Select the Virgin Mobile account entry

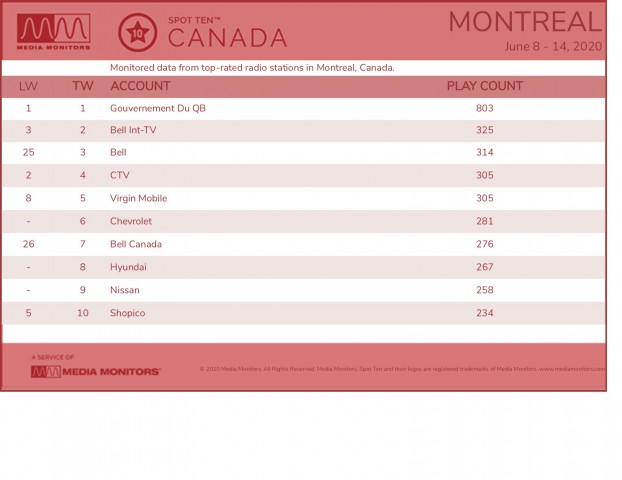point(138,198)
